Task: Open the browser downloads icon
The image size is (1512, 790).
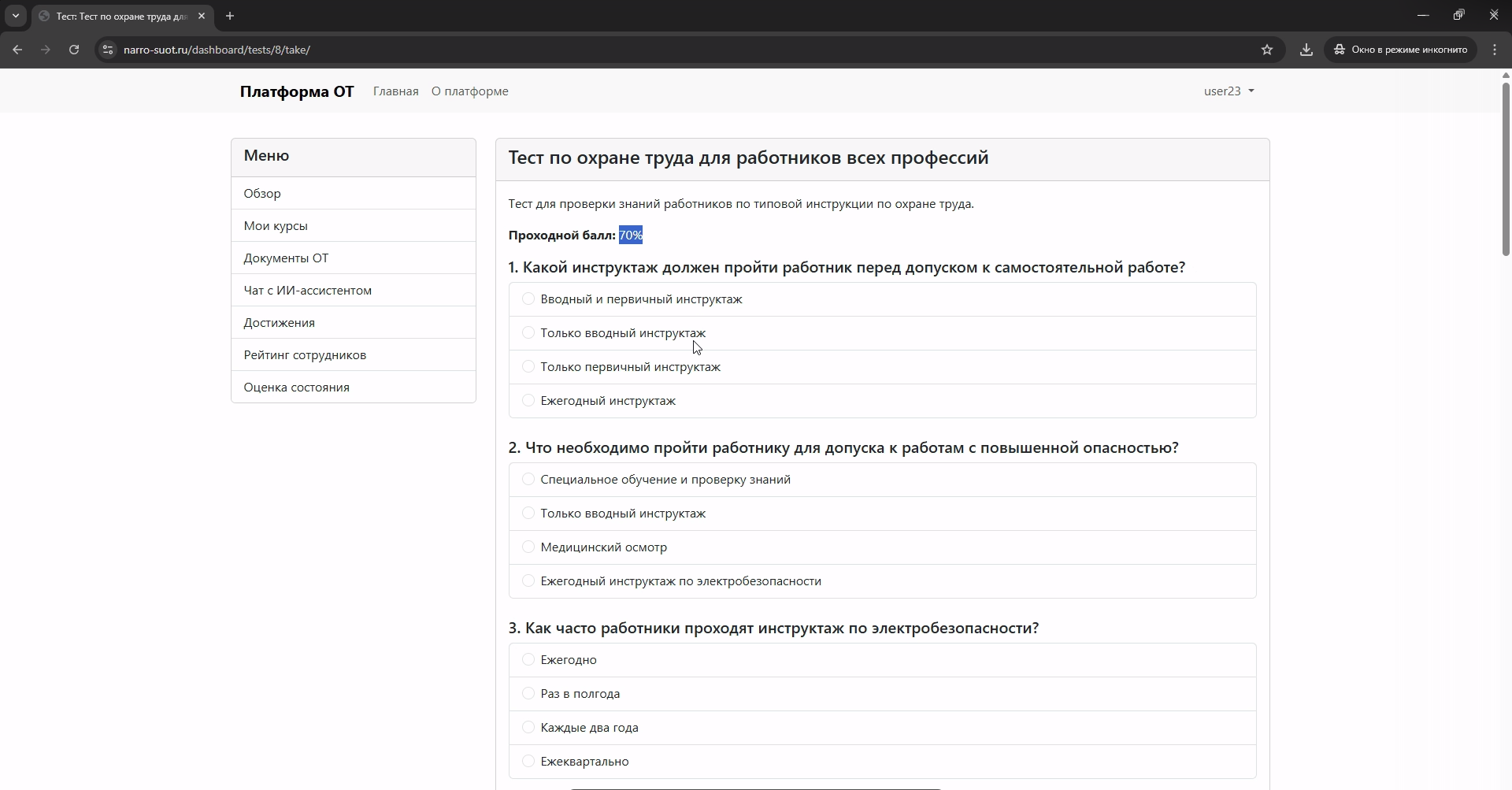Action: (x=1306, y=50)
